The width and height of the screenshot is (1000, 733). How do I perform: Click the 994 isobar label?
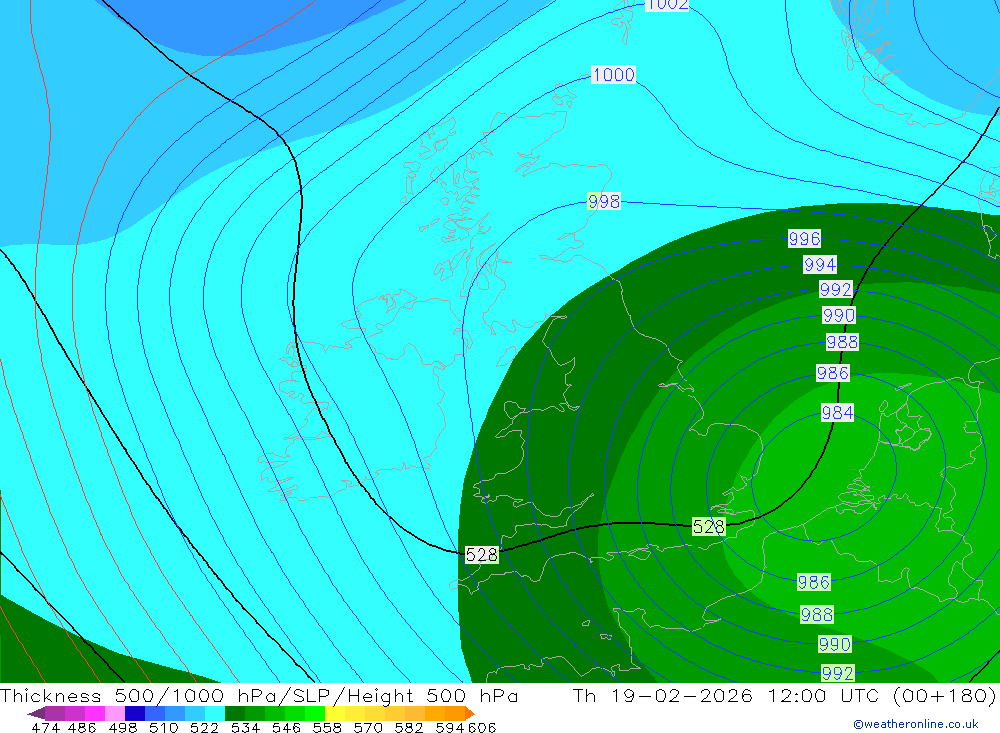tap(820, 264)
